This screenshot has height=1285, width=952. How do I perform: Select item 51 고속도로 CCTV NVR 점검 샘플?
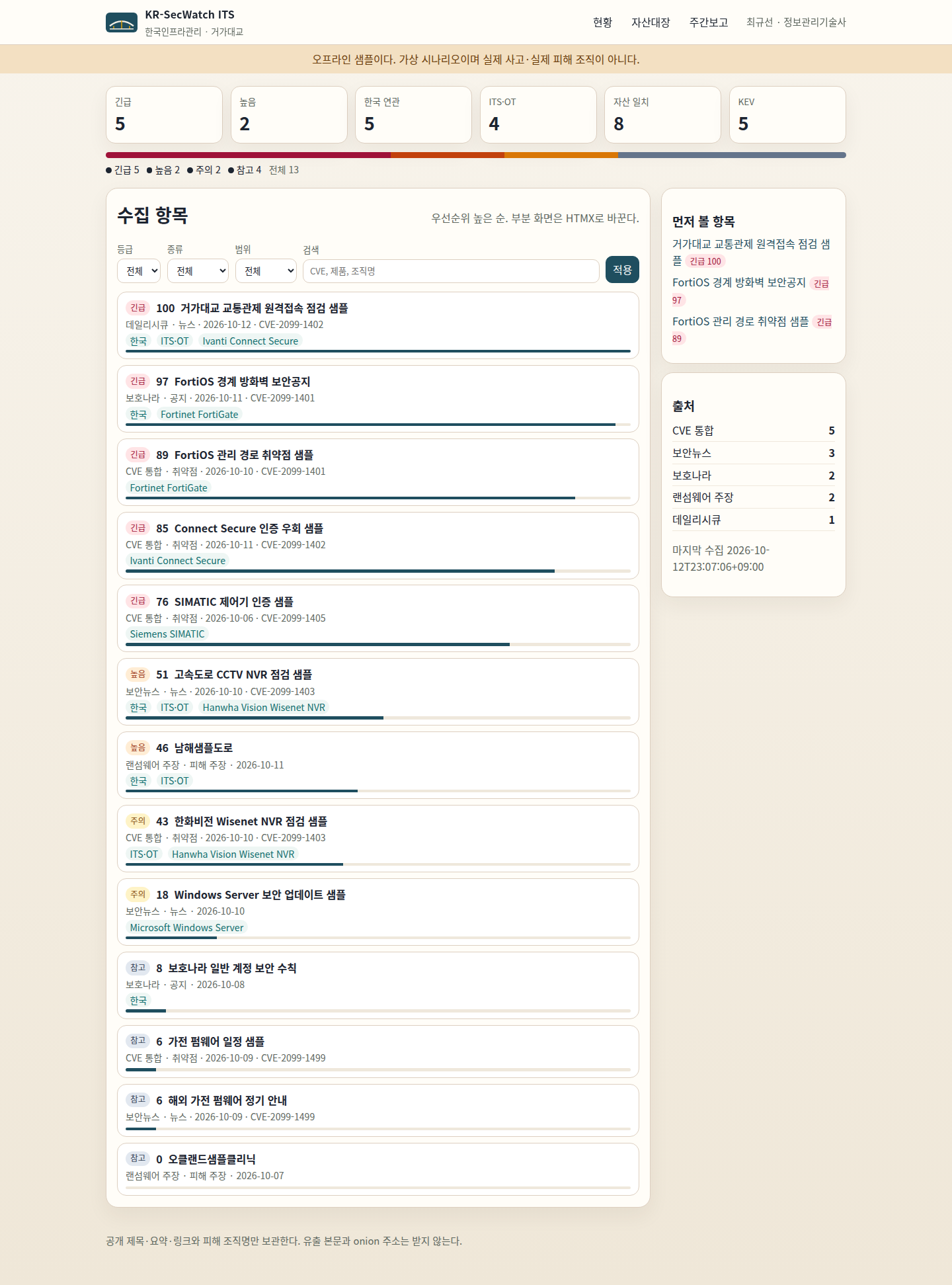(378, 692)
